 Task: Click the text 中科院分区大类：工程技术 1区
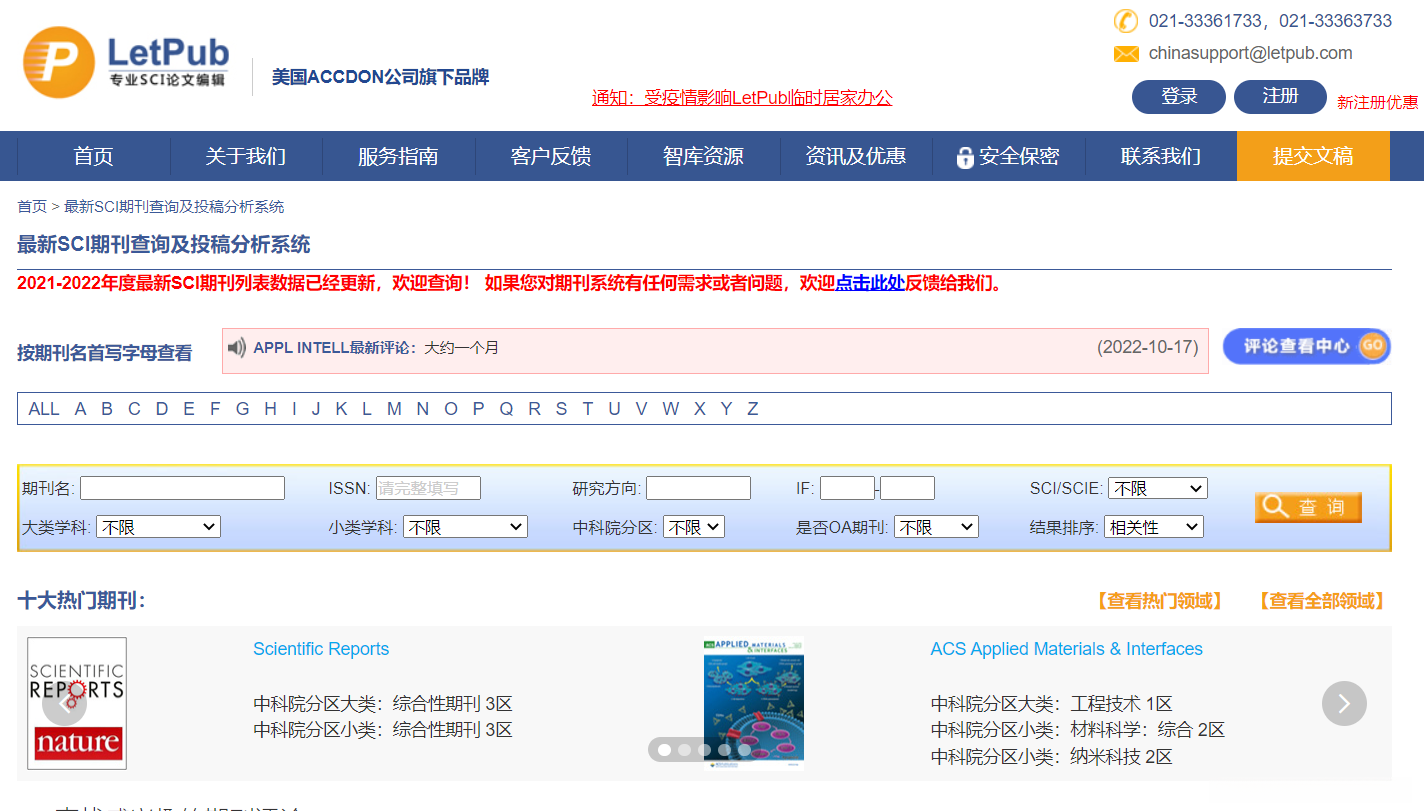tap(1051, 704)
